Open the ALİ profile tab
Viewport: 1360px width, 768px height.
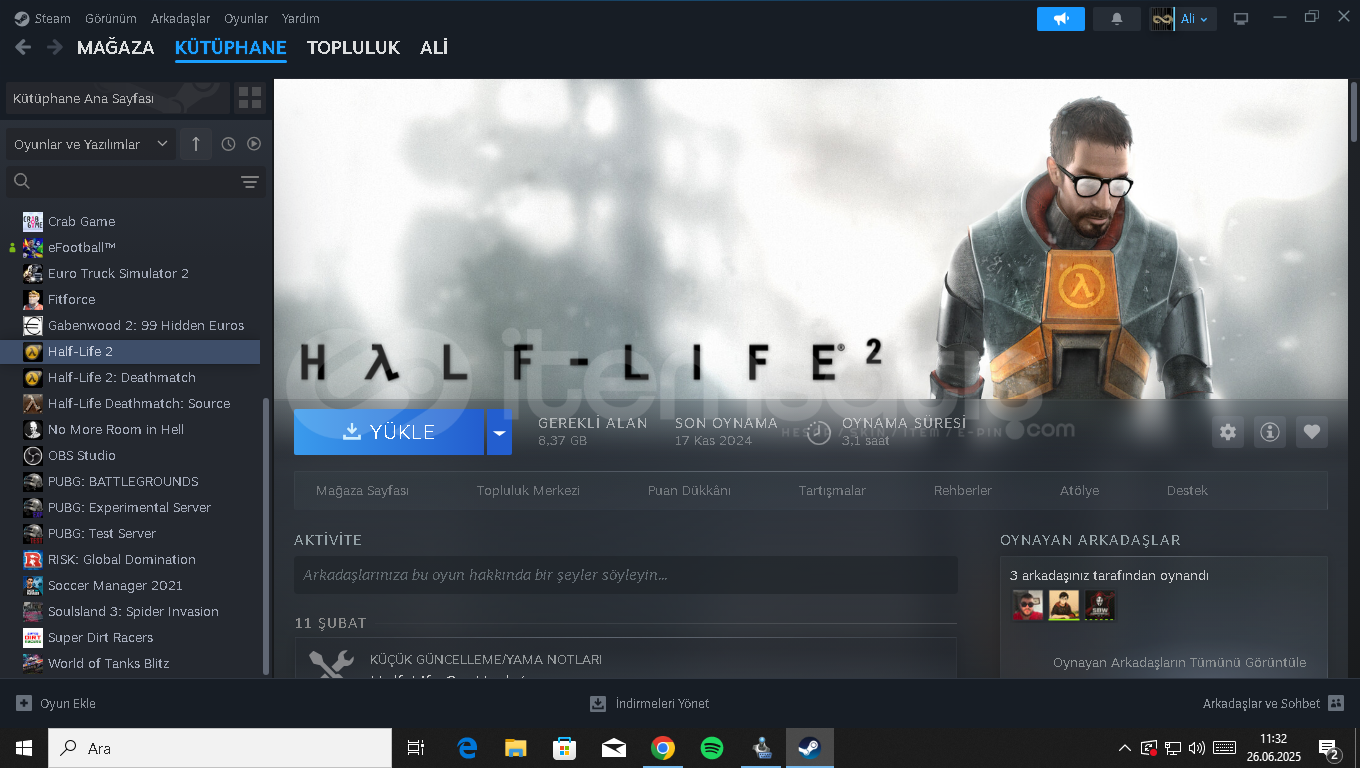(434, 48)
